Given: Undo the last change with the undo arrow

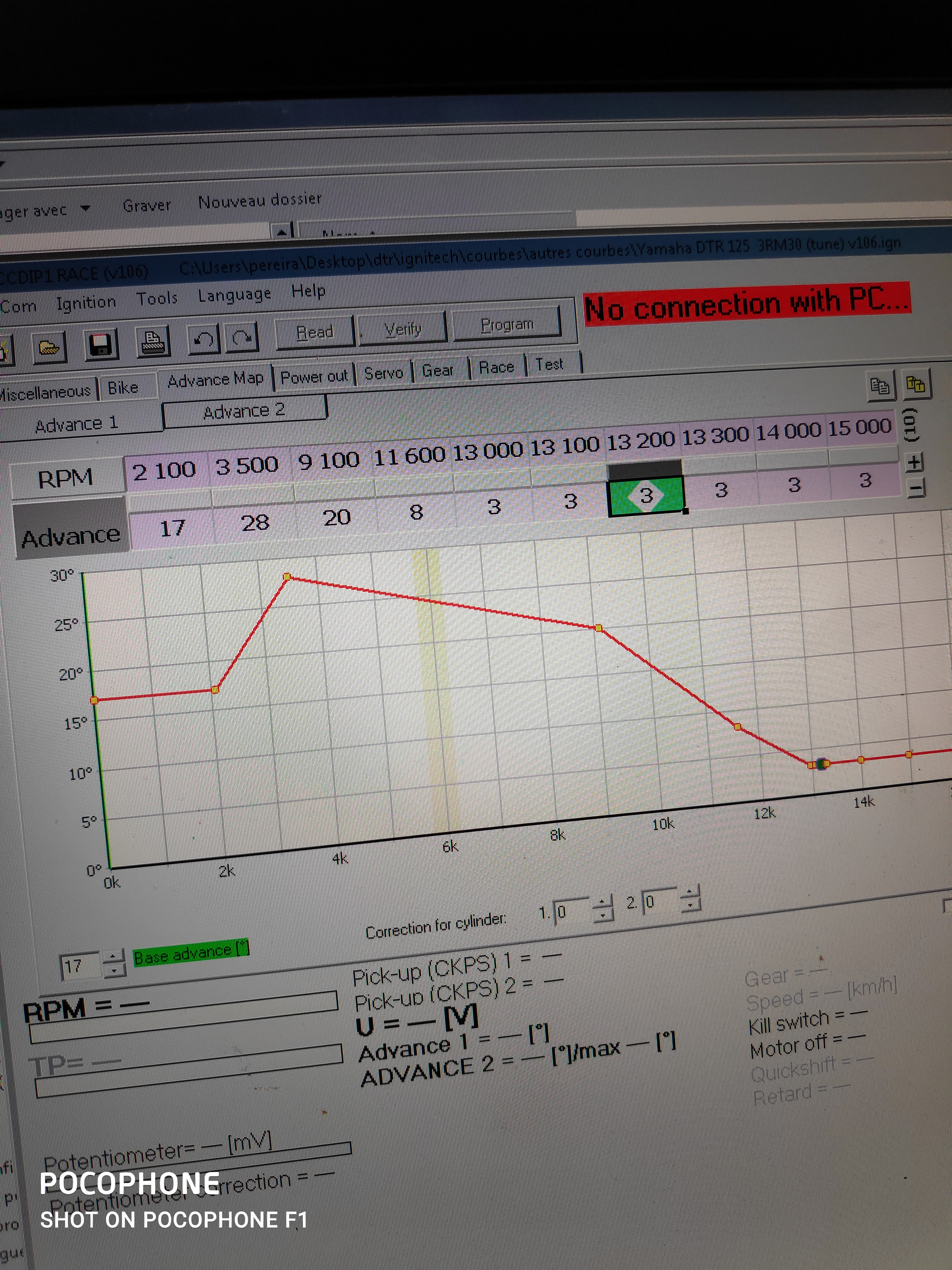Looking at the screenshot, I should [204, 339].
